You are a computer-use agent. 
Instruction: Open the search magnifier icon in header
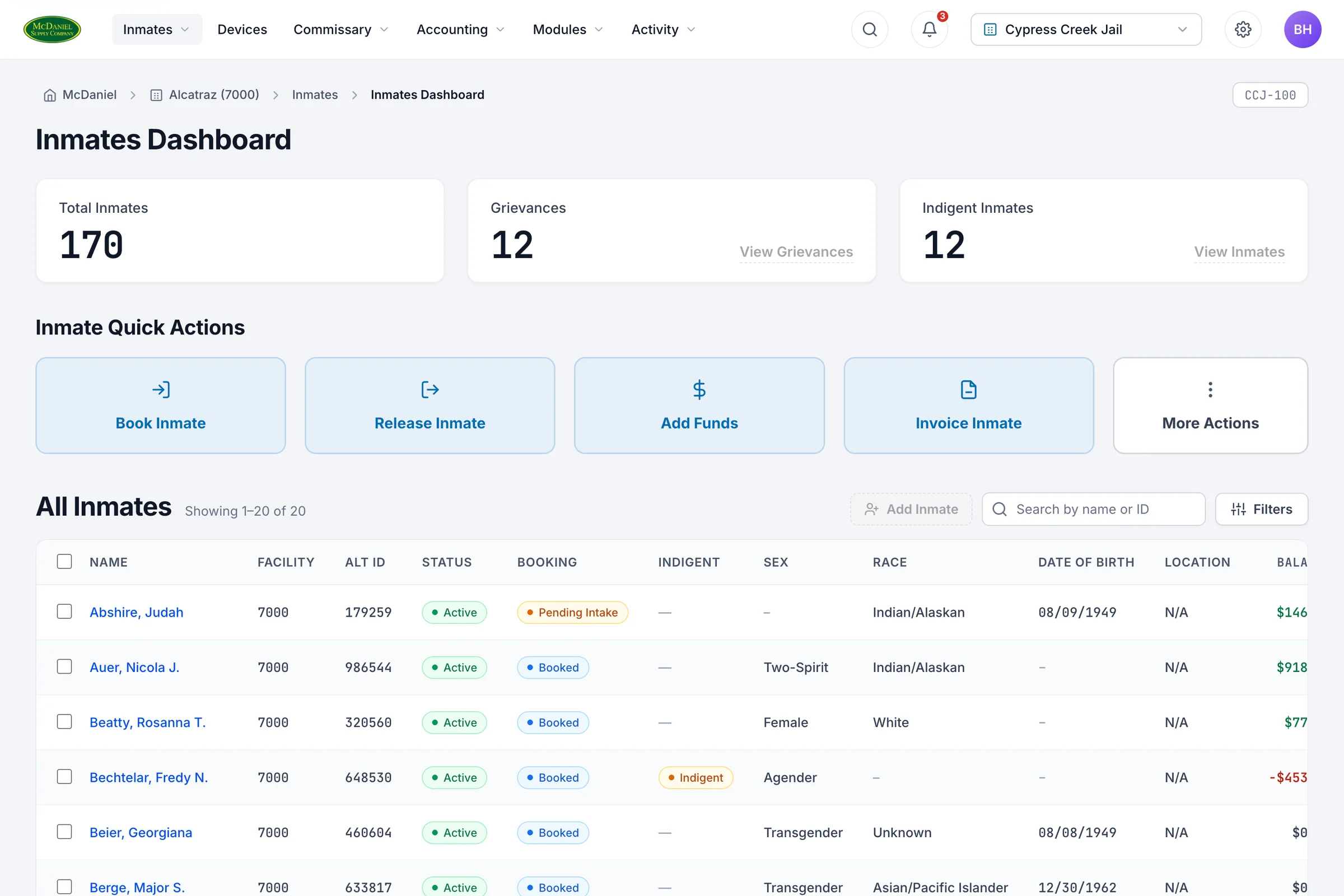tap(869, 29)
